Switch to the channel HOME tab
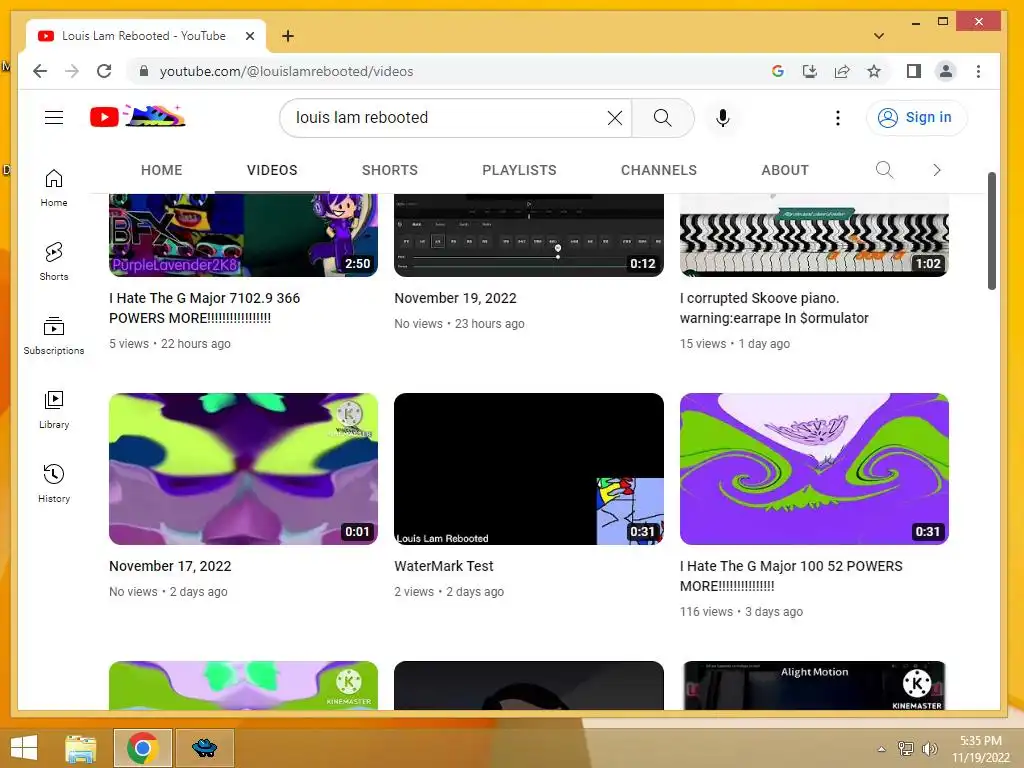 (161, 170)
